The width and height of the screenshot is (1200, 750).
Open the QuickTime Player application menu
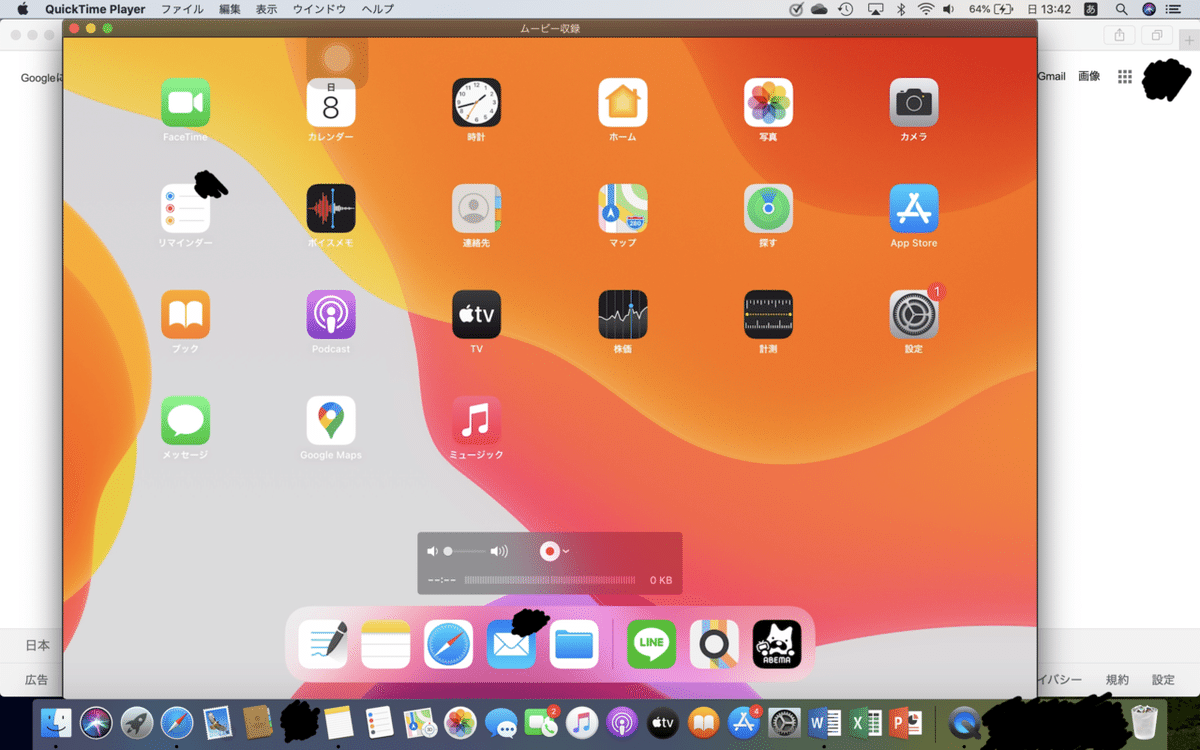coord(95,9)
